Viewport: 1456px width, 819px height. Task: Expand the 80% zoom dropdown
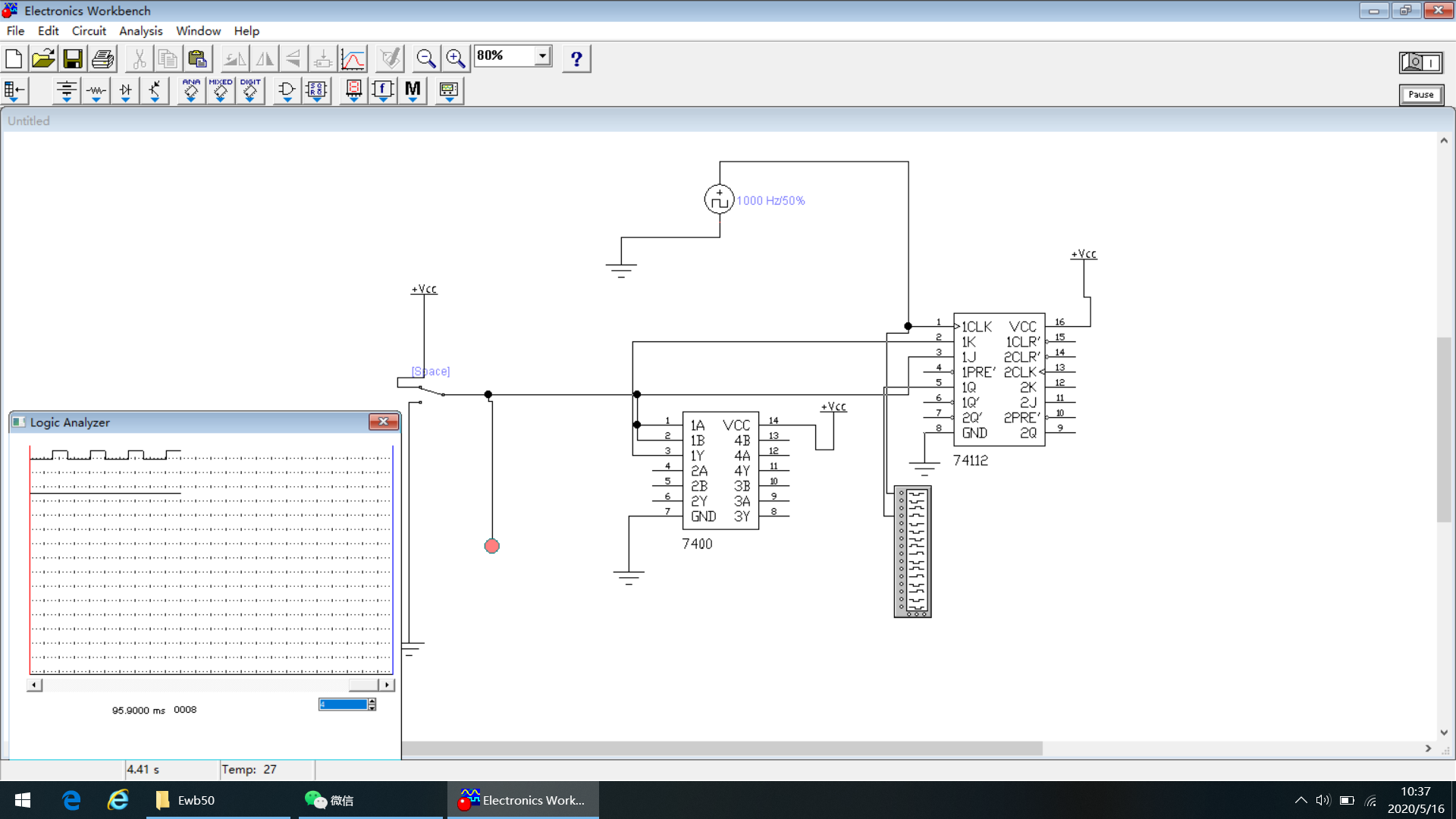pyautogui.click(x=542, y=56)
